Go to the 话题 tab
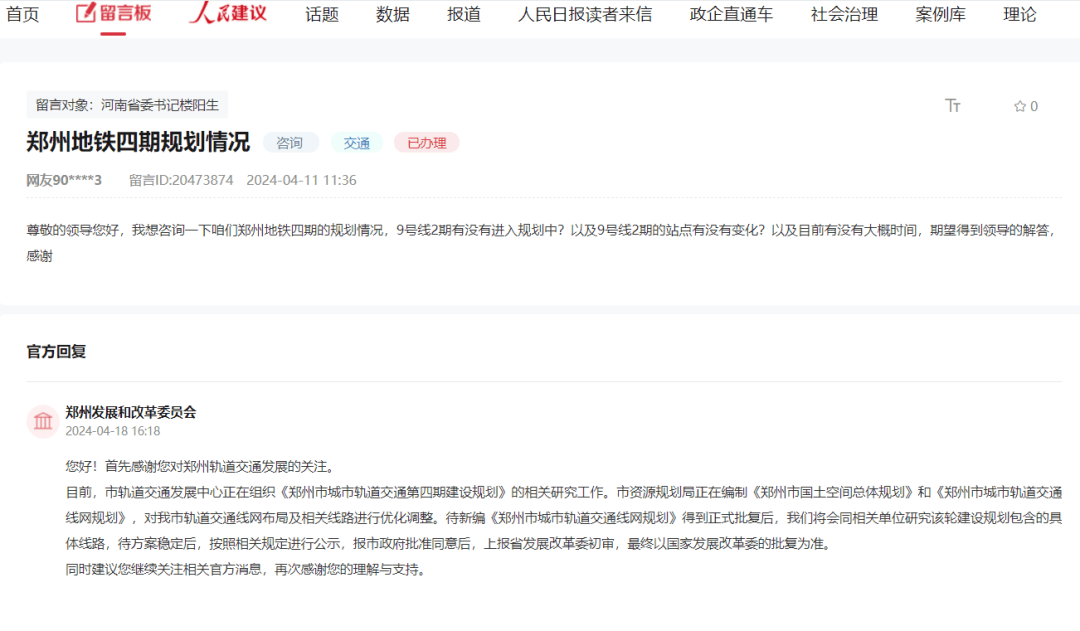 [322, 14]
